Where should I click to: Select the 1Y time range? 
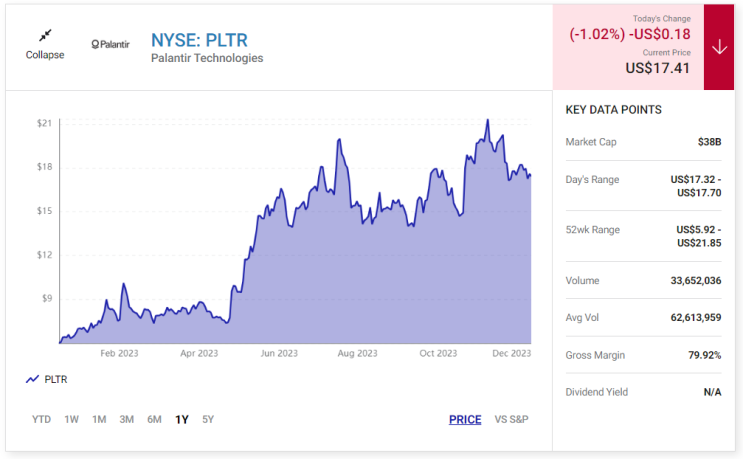coord(182,419)
